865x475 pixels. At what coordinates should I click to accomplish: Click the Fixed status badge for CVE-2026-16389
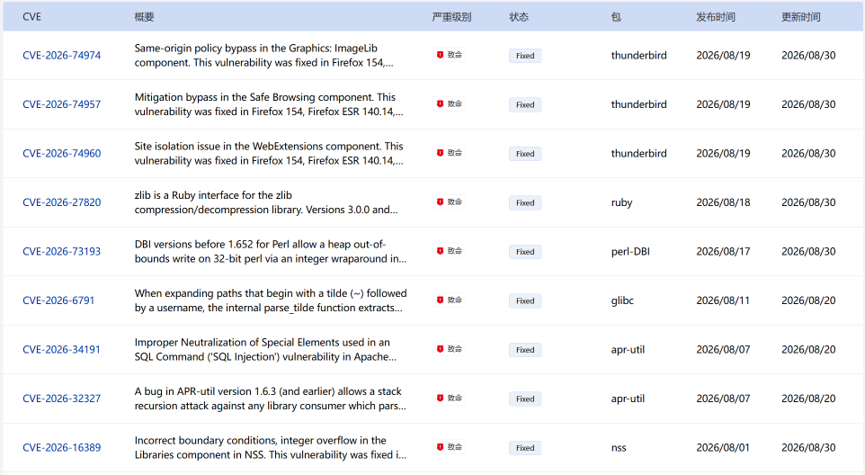click(525, 448)
